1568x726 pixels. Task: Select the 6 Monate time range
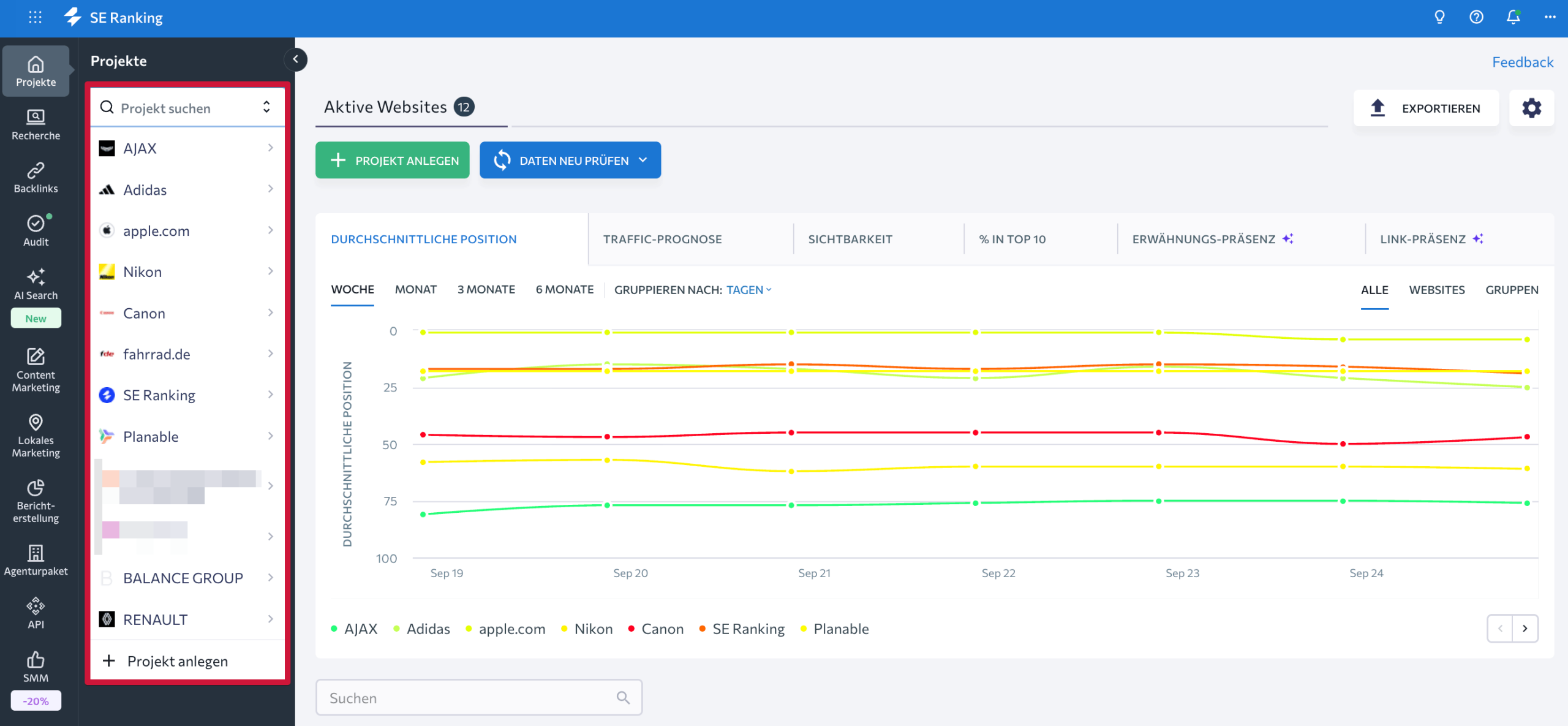click(x=564, y=289)
